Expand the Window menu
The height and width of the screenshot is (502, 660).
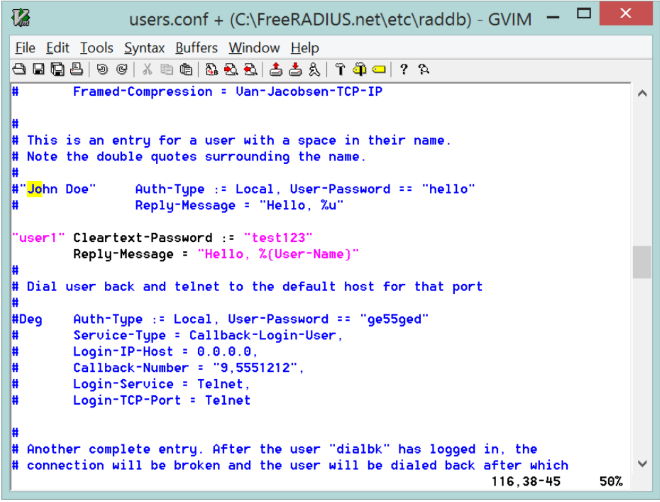(254, 47)
